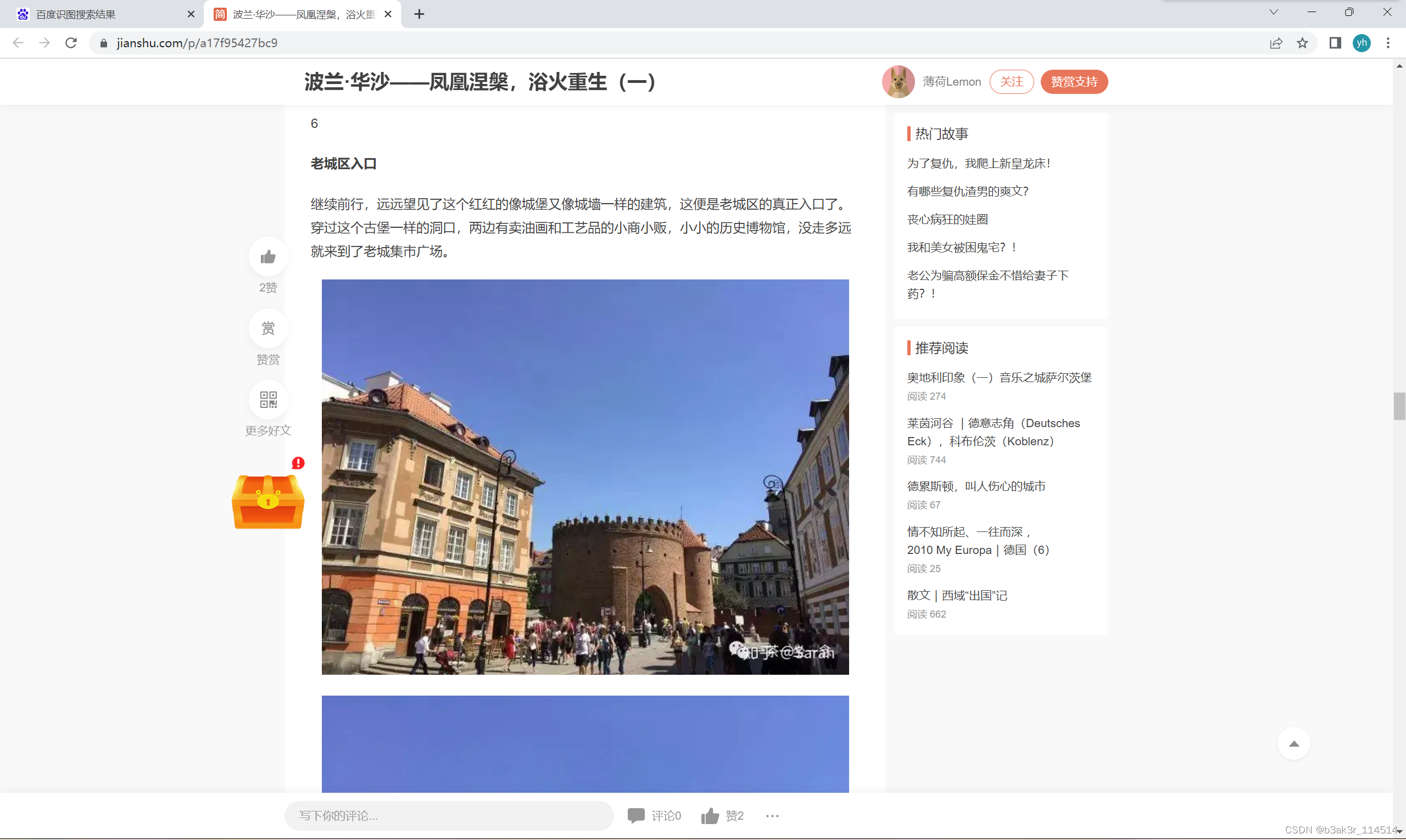Toggle follow with the 关注 button

(1011, 81)
